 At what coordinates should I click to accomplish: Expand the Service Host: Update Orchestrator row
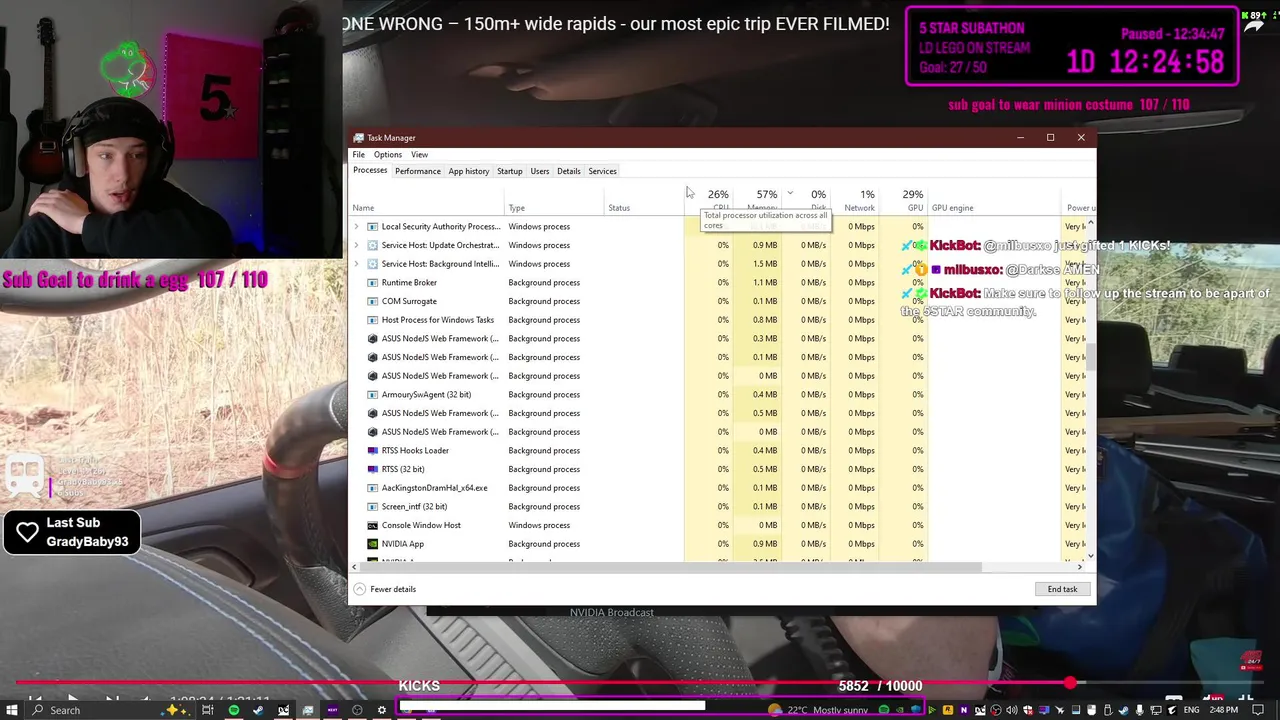click(x=356, y=245)
